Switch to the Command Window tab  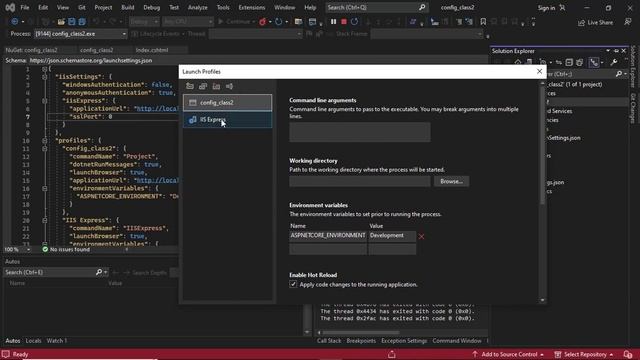457,340
